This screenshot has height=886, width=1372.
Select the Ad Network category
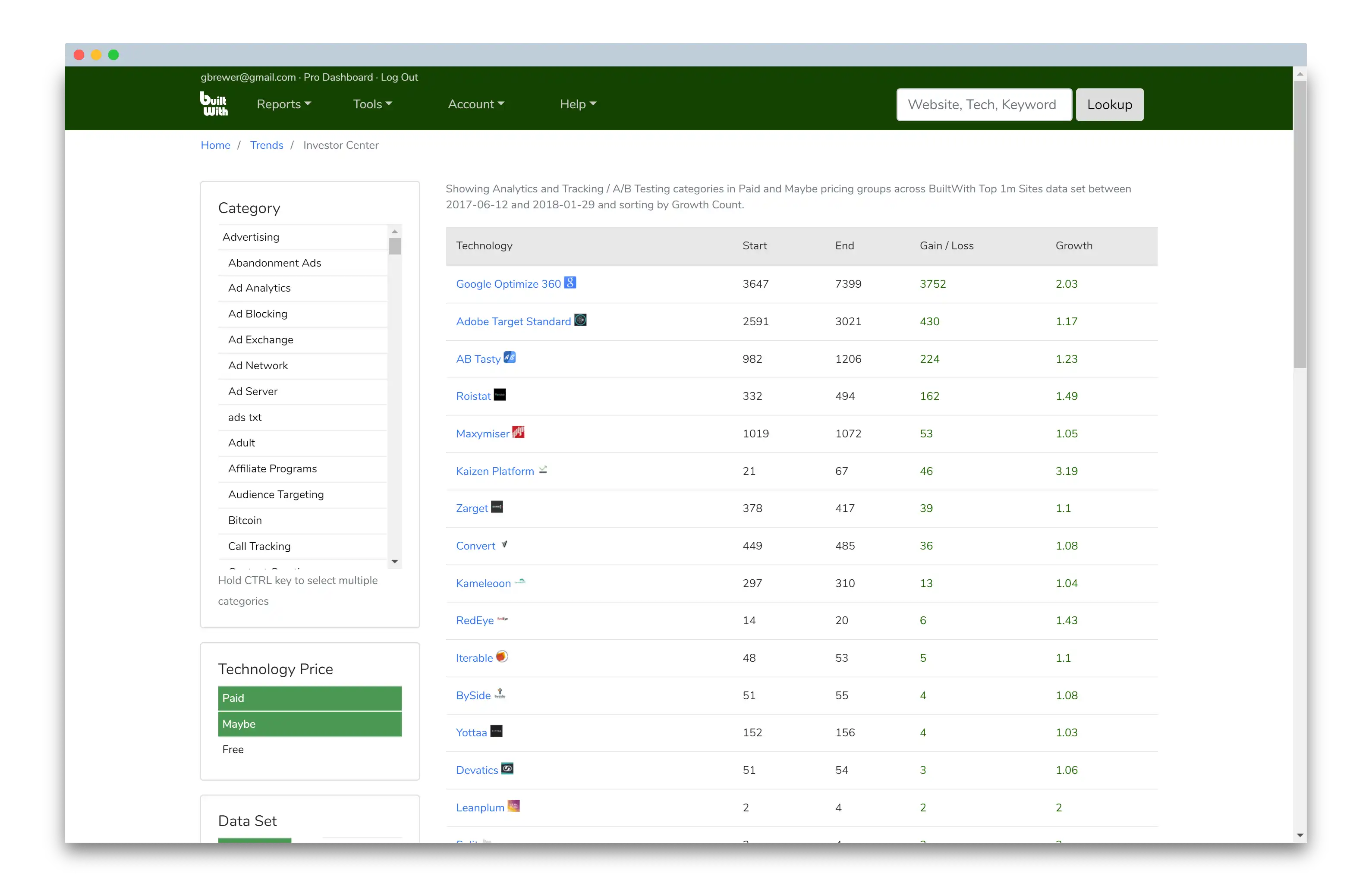point(302,366)
